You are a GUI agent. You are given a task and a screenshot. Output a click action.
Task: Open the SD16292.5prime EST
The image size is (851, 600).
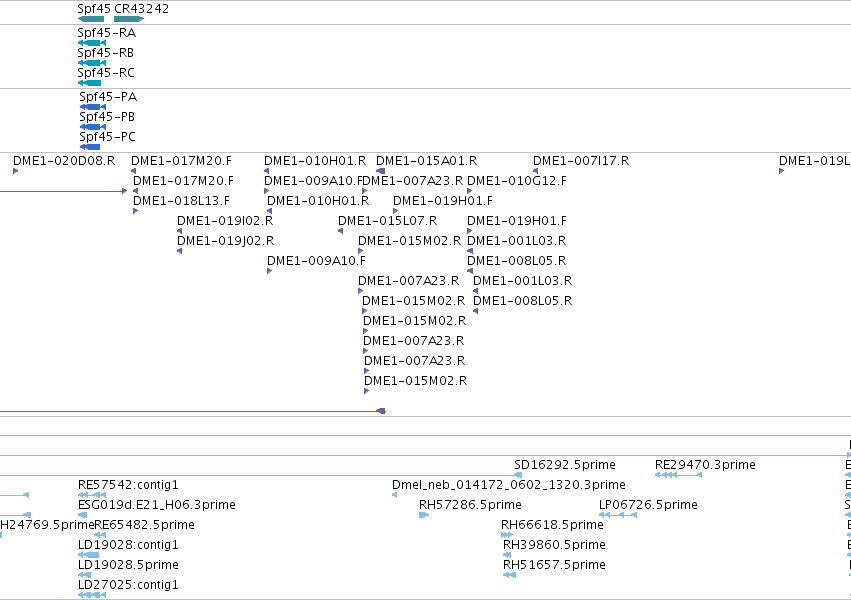pos(518,475)
